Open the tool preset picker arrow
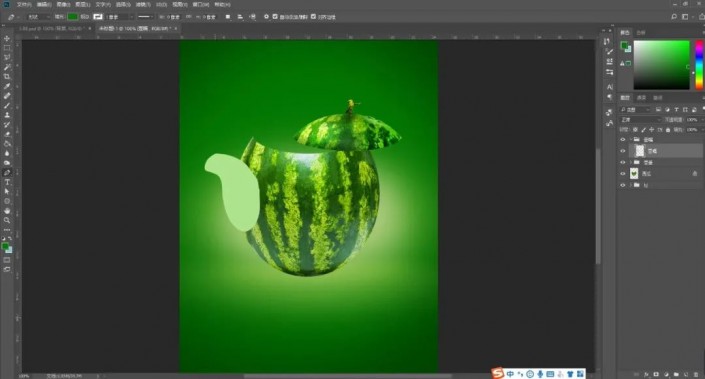This screenshot has height=379, width=705. [x=19, y=17]
